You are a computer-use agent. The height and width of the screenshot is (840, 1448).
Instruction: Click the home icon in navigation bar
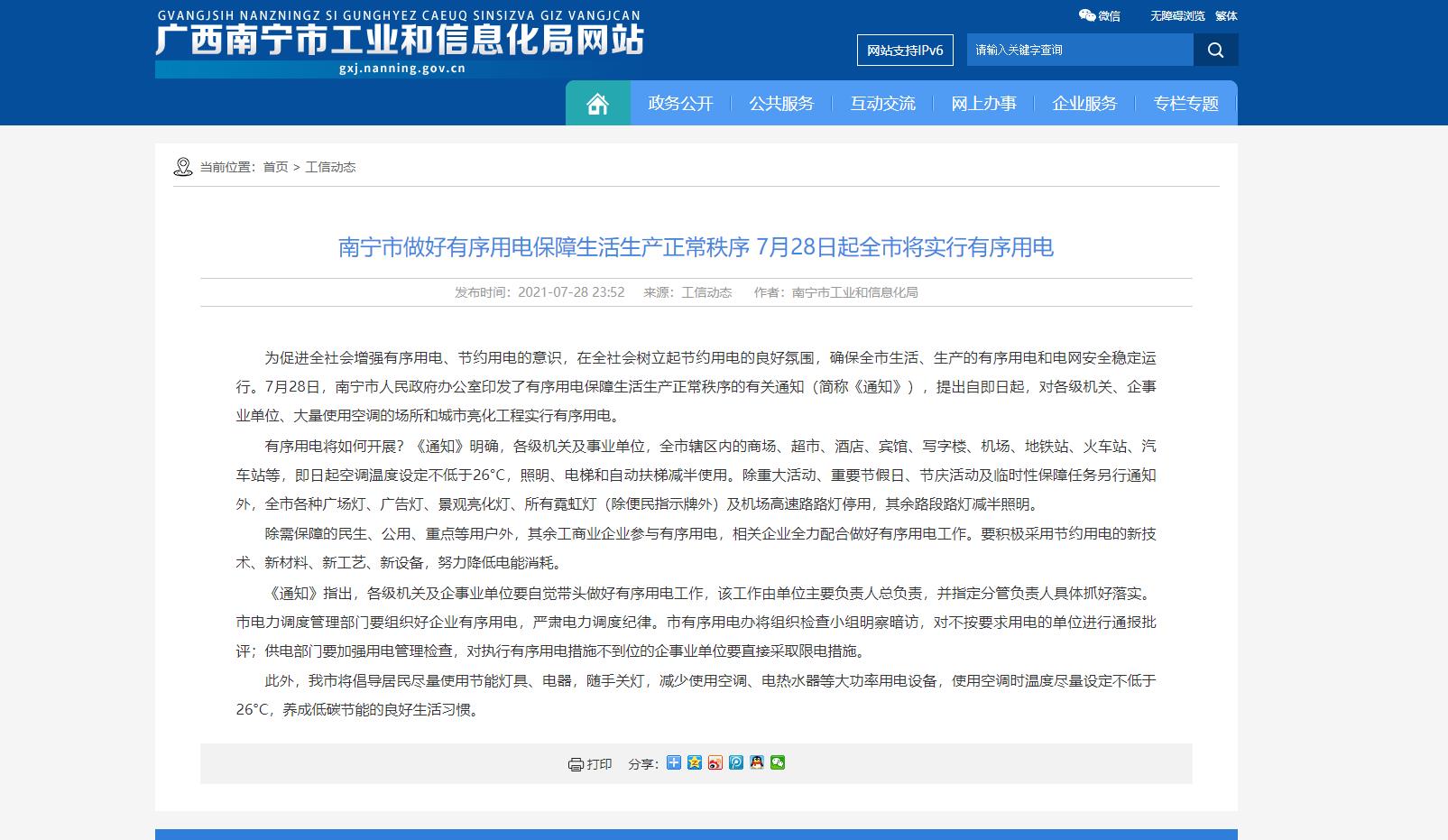pyautogui.click(x=597, y=104)
